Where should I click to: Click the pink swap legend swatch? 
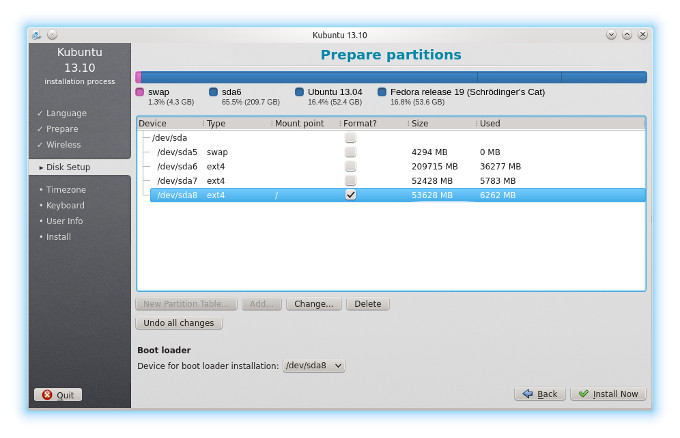click(140, 92)
